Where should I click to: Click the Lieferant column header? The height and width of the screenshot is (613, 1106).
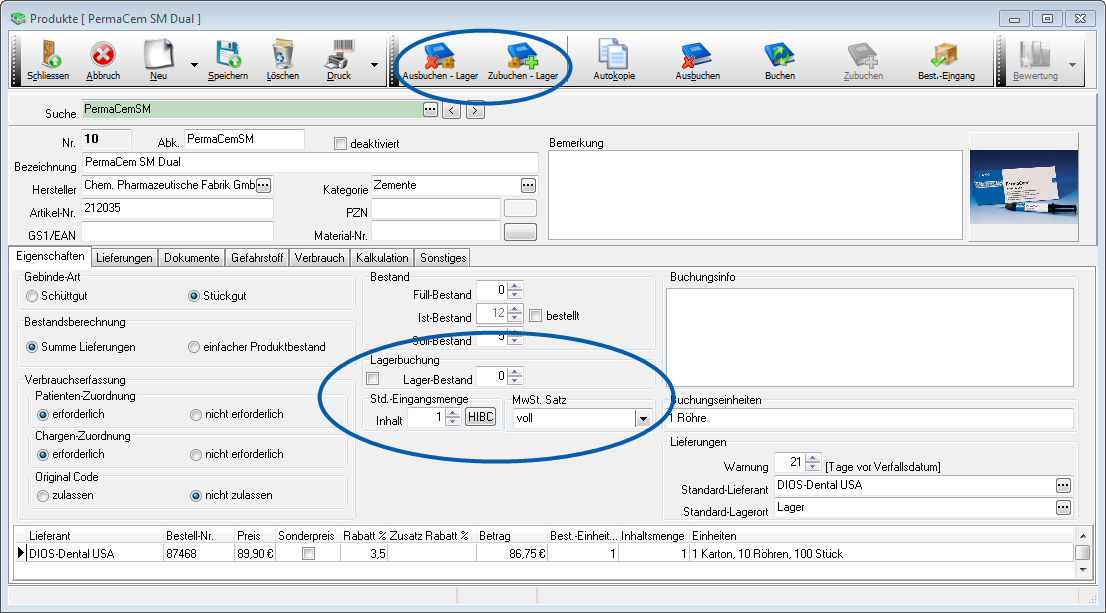[x=95, y=536]
